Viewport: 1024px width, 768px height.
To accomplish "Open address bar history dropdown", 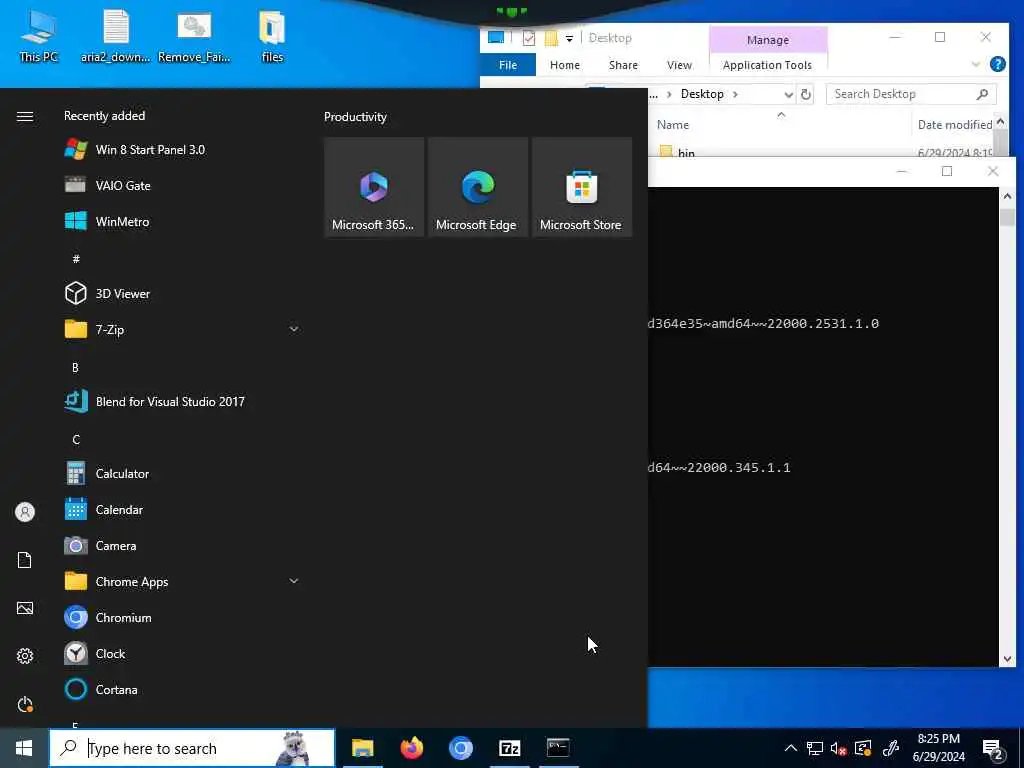I will point(788,94).
